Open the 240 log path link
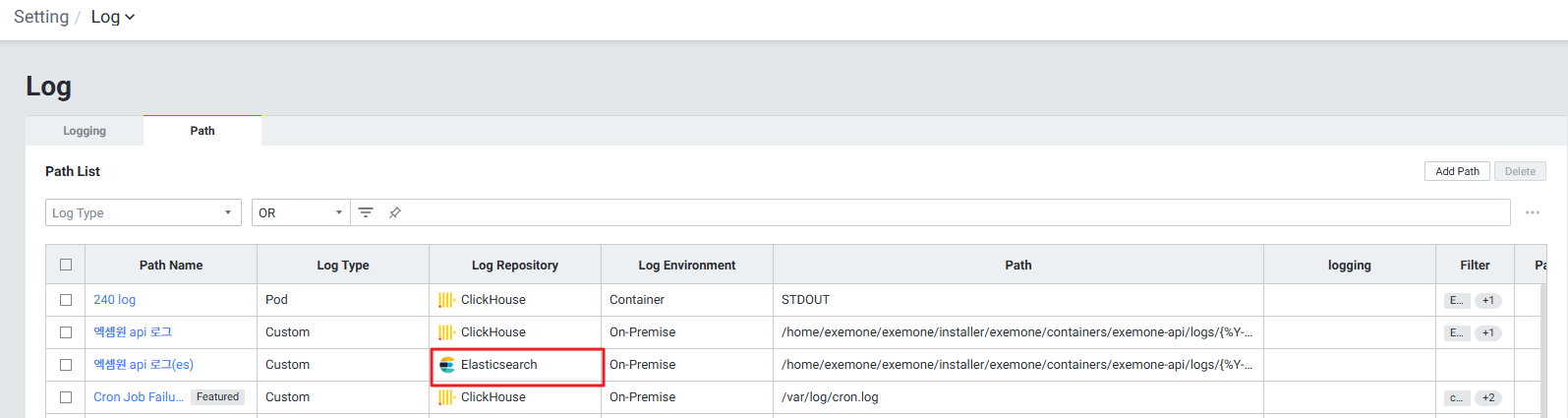 point(114,300)
